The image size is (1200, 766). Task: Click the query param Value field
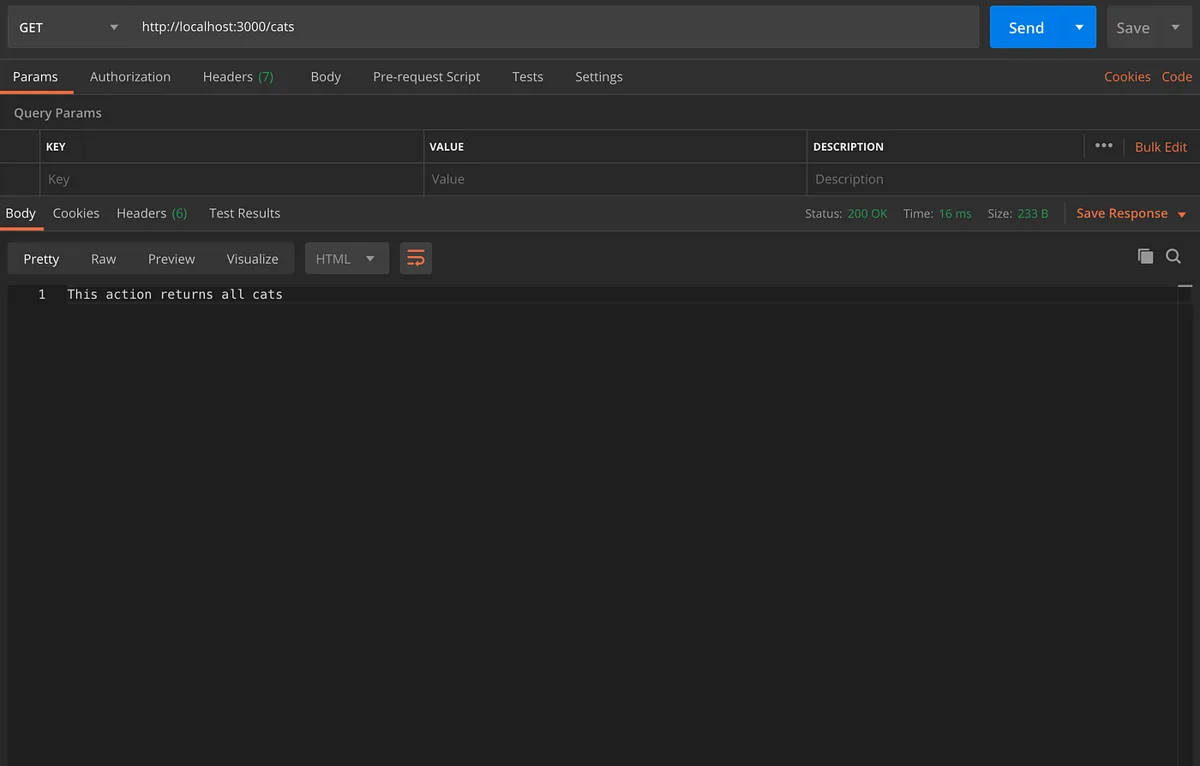coord(615,180)
